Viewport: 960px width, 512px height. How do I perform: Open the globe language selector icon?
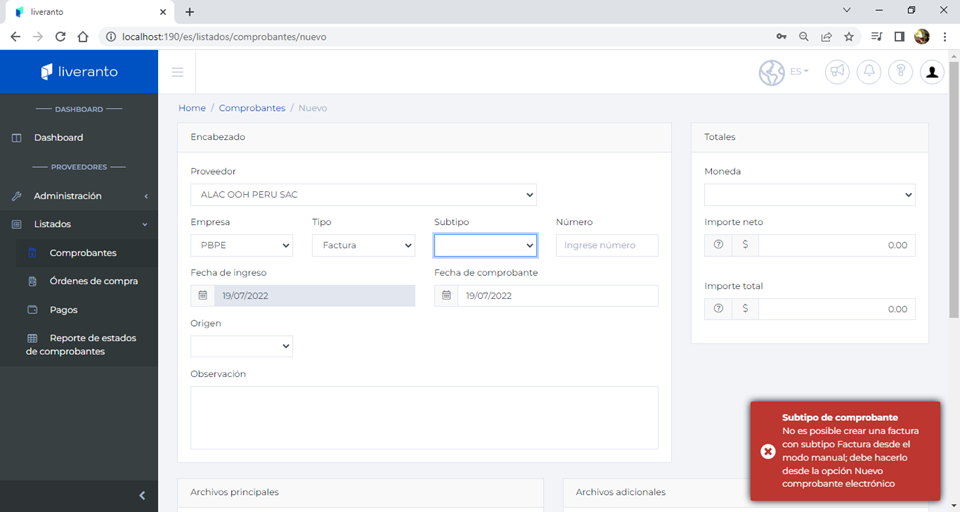(x=771, y=72)
